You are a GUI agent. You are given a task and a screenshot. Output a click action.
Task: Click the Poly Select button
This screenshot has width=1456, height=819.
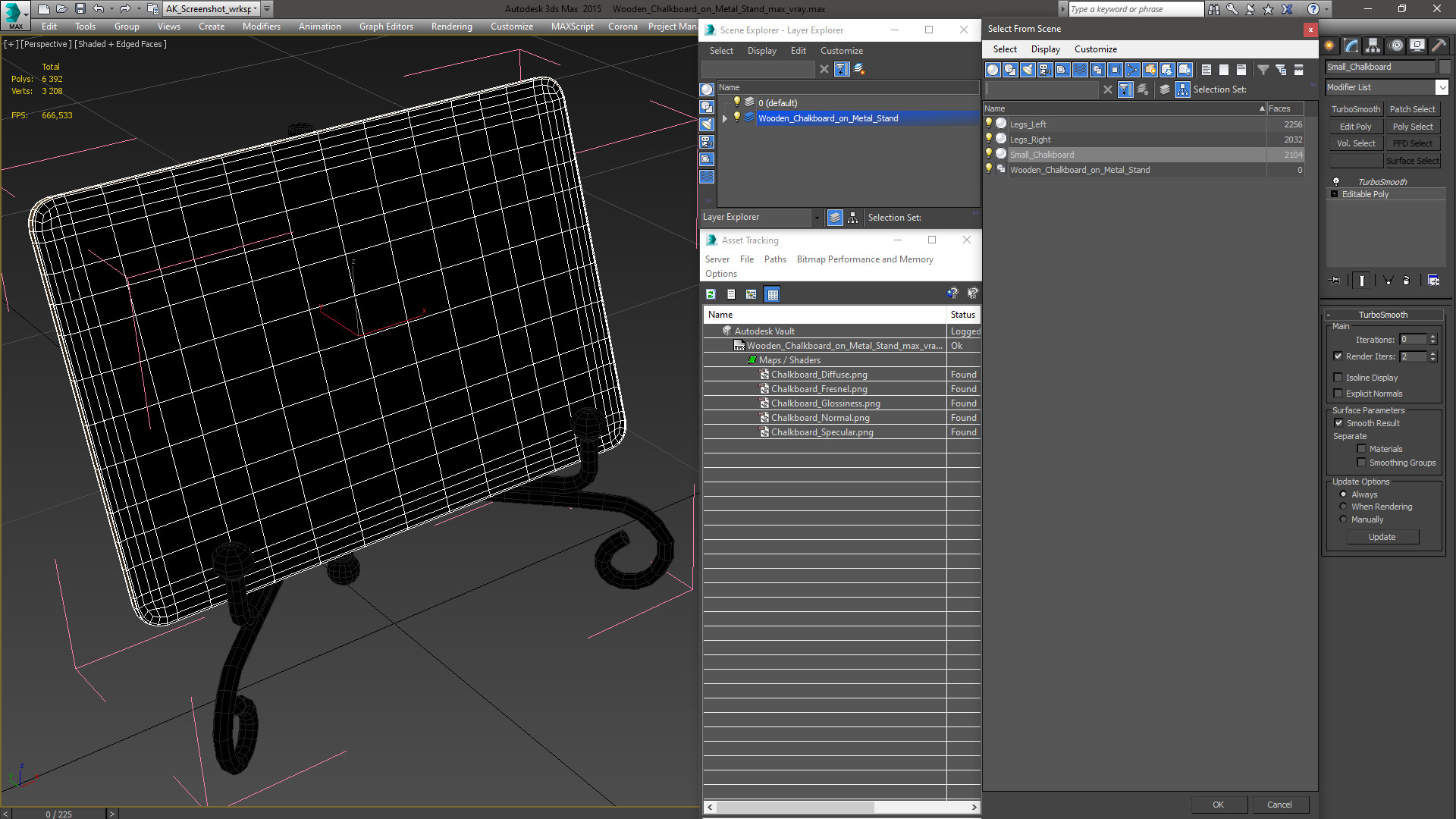pyautogui.click(x=1413, y=127)
